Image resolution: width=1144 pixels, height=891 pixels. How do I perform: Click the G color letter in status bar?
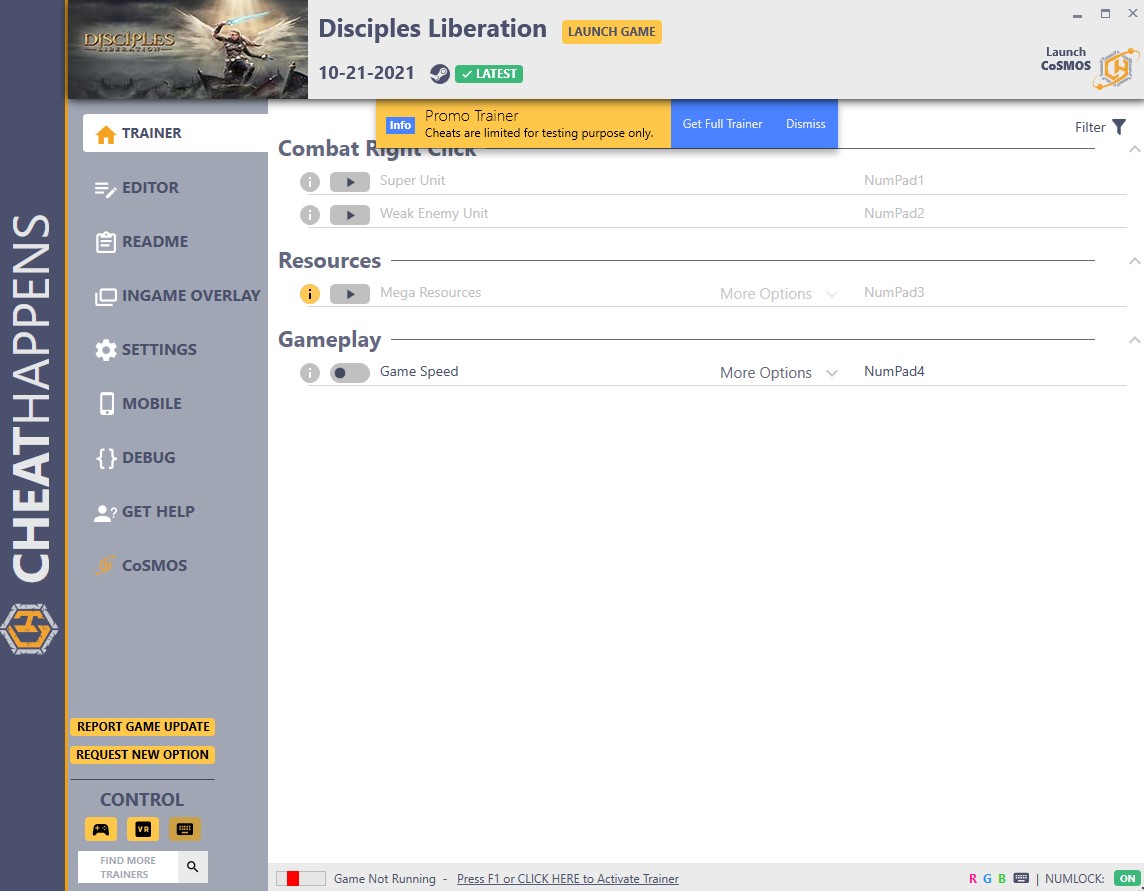coord(987,879)
